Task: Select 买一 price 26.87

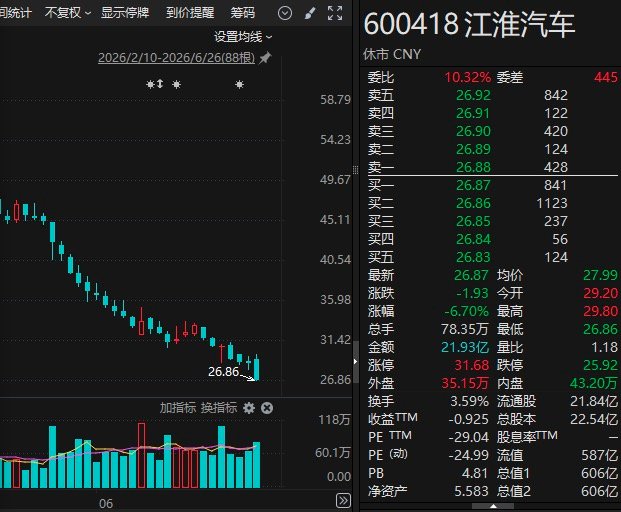Action: point(473,185)
